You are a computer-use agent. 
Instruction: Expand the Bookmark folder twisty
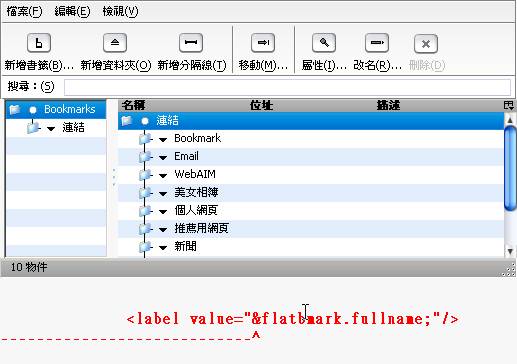click(163, 140)
